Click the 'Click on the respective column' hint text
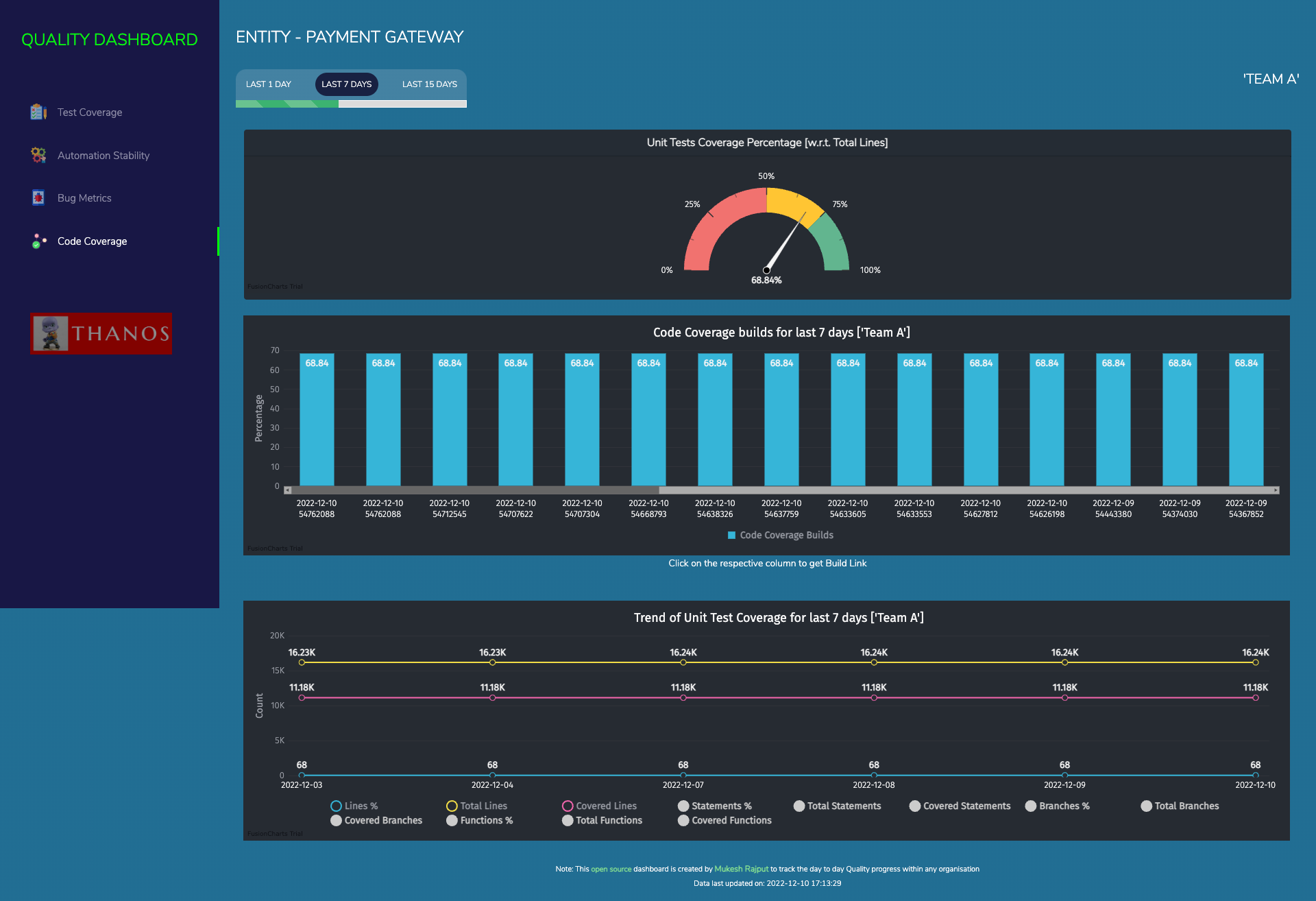 pos(767,563)
